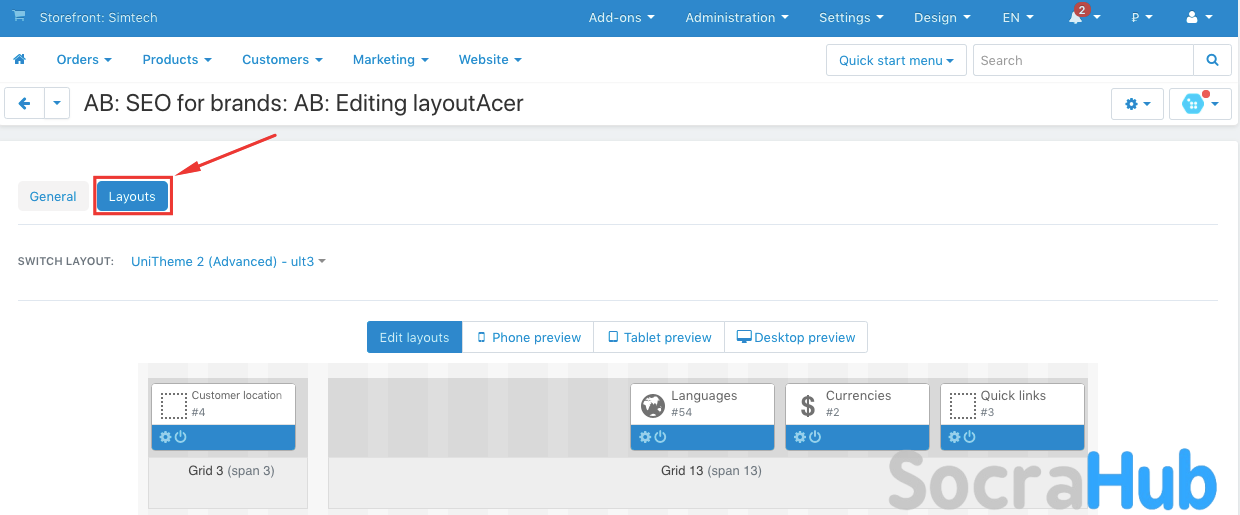Click the shopping cart storefront icon
1240x515 pixels.
coord(18,17)
